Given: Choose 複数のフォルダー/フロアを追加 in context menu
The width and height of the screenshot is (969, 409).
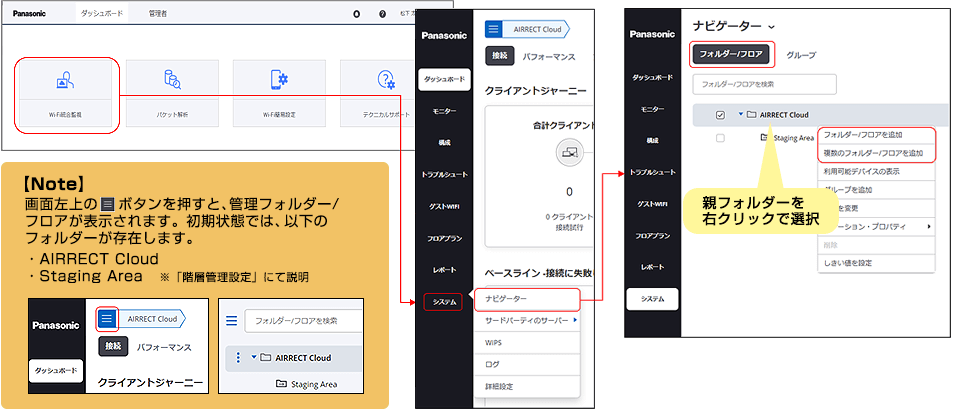Looking at the screenshot, I should coord(876,153).
